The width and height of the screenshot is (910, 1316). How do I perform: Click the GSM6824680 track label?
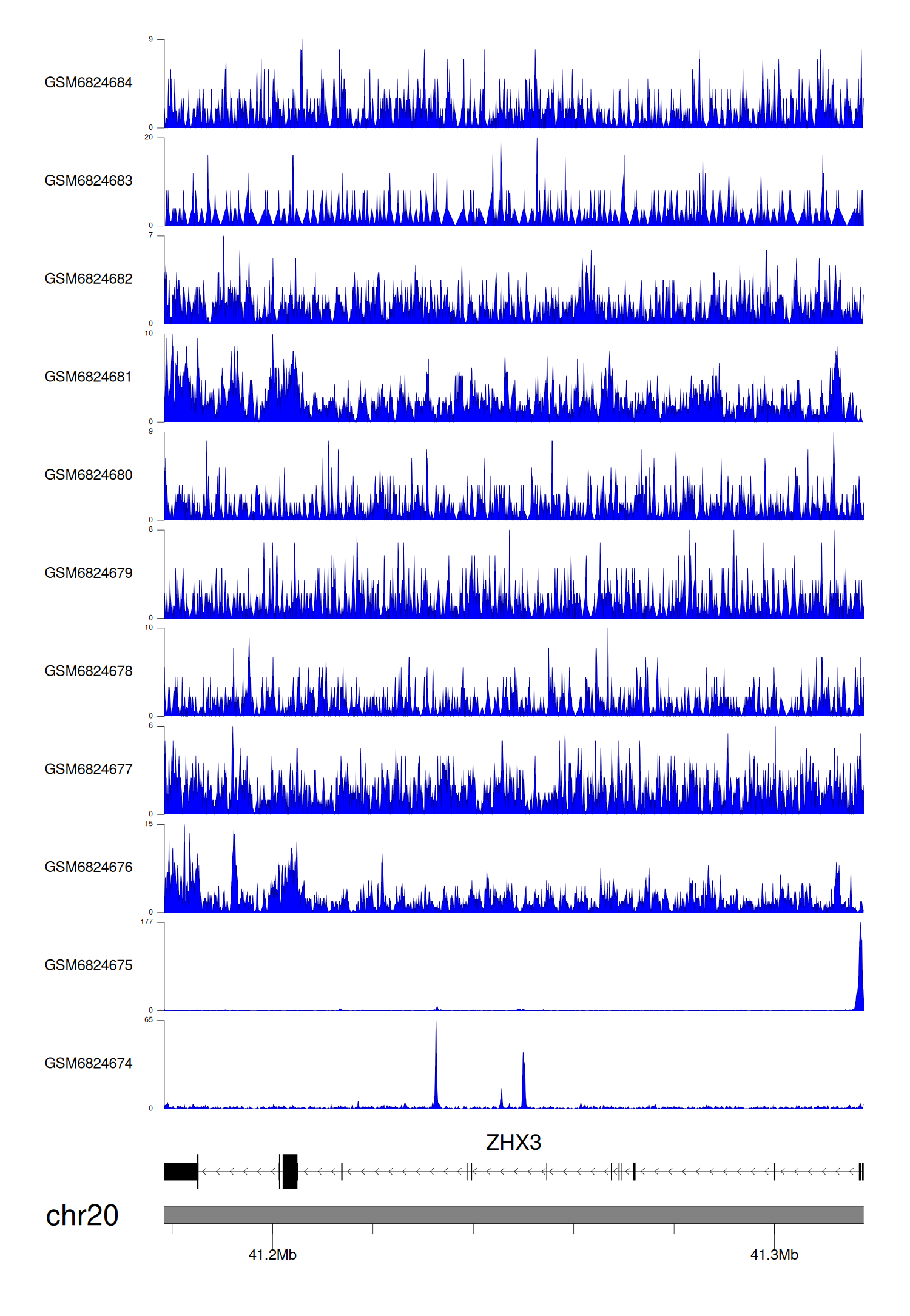[89, 475]
